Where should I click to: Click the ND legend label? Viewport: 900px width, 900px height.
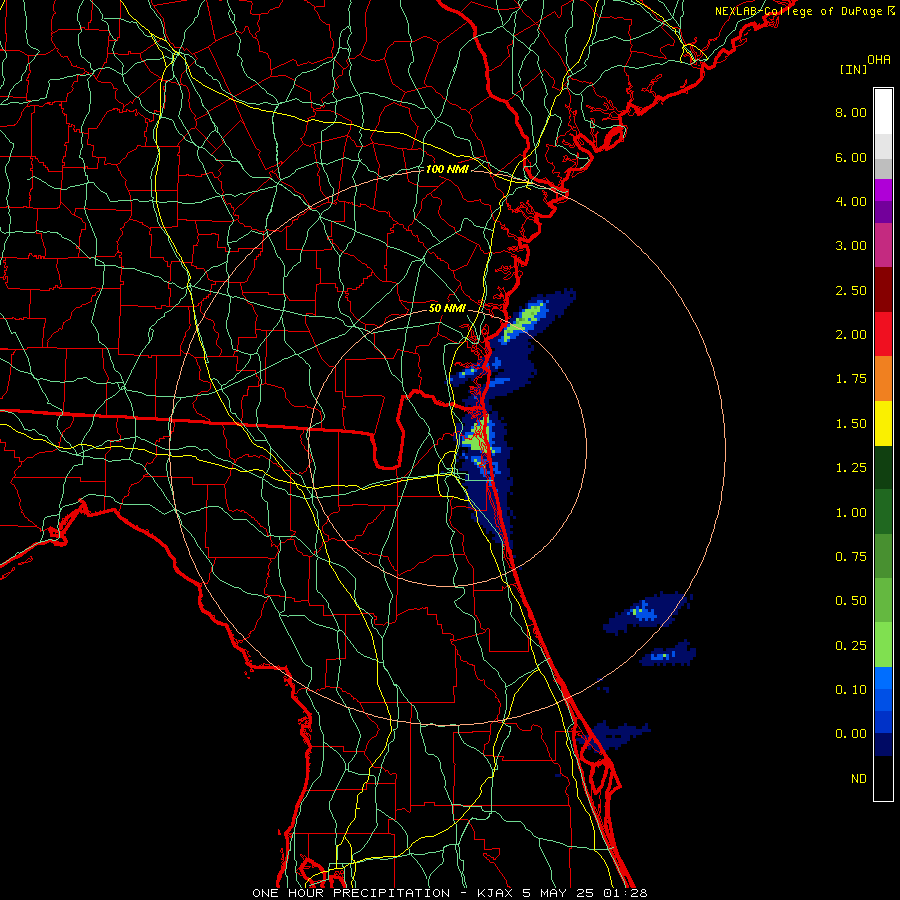click(x=859, y=779)
